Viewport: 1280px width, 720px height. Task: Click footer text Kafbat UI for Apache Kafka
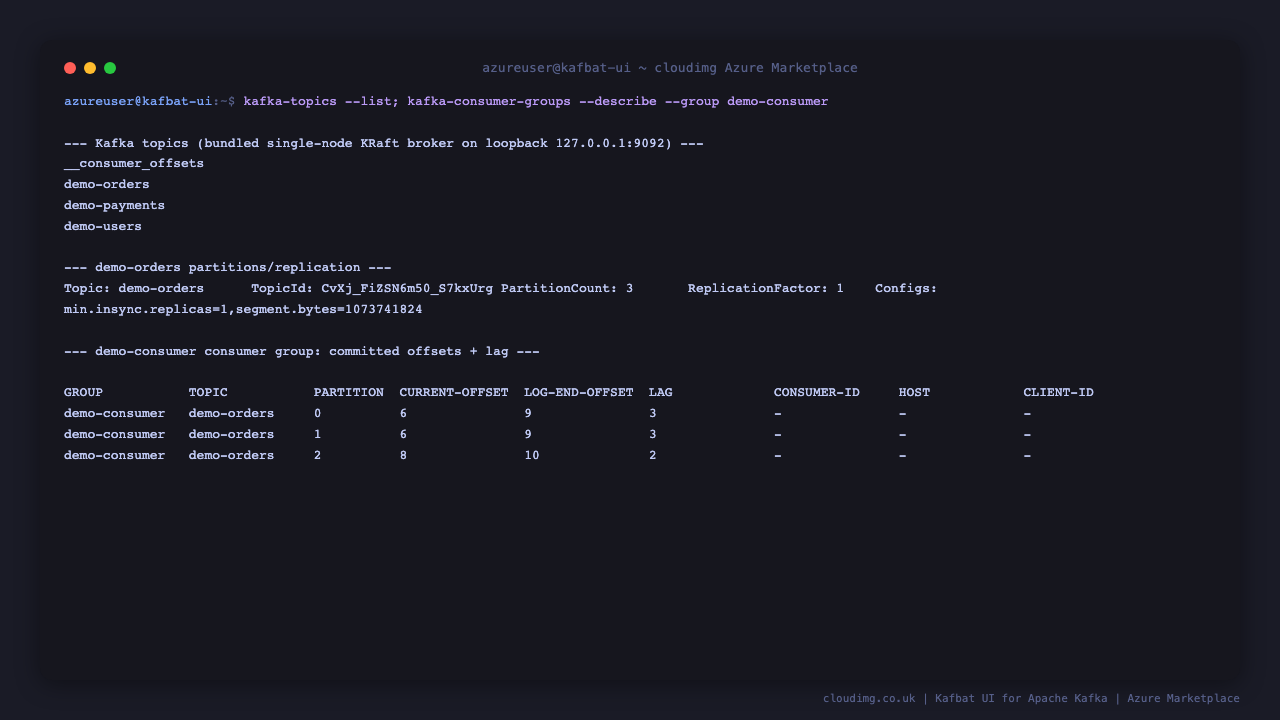[1021, 699]
